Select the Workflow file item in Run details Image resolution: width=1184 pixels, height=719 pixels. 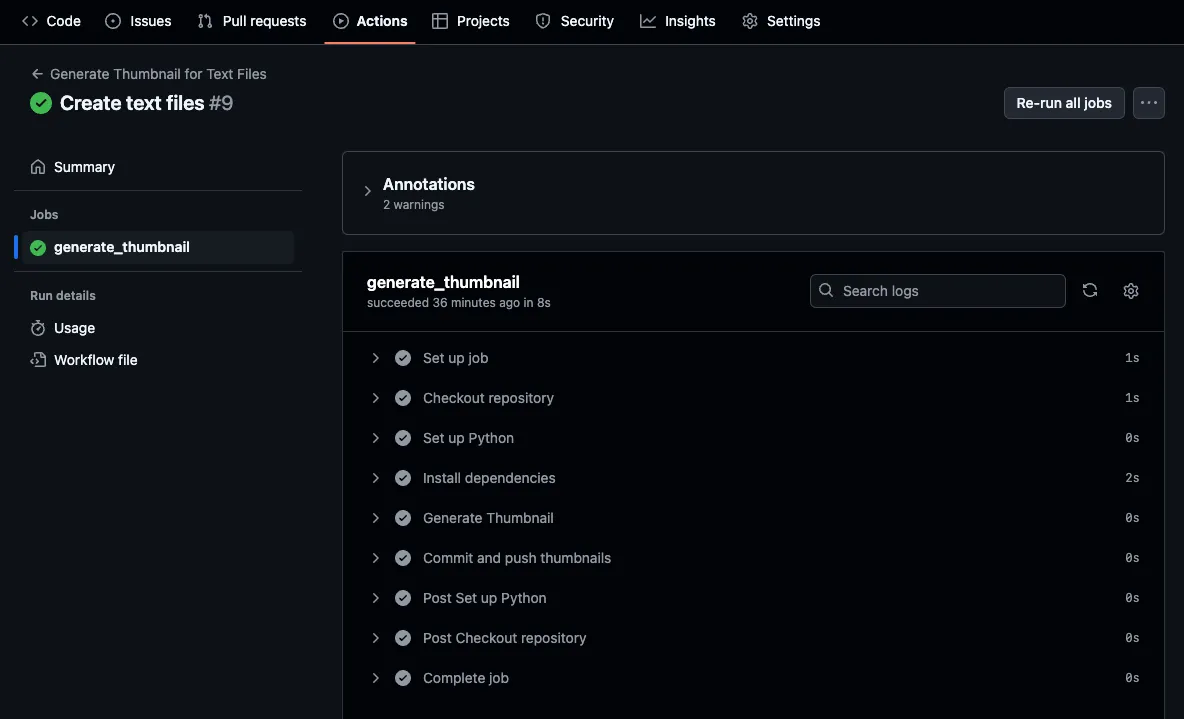coord(94,359)
